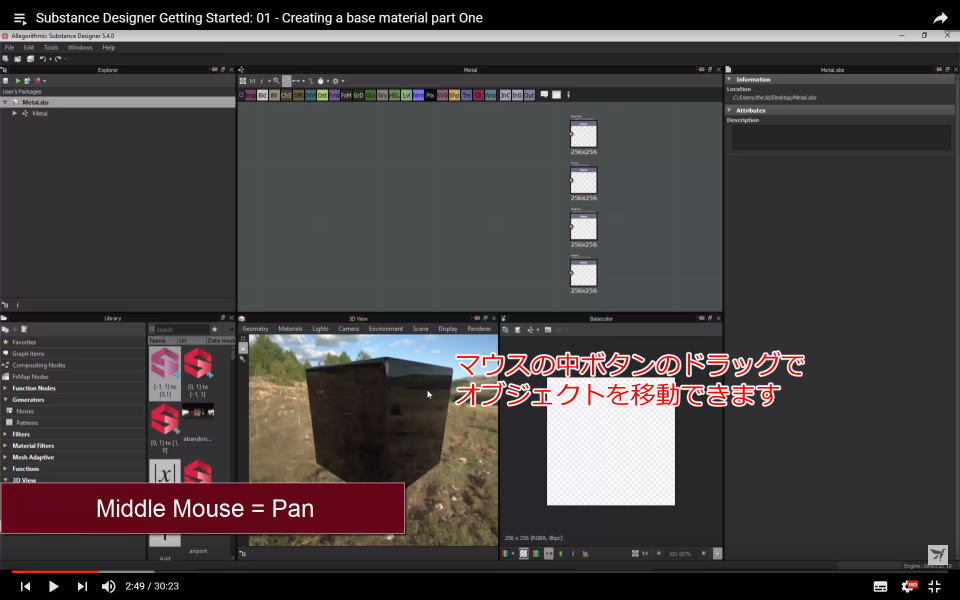
Task: Select Noises under Generators
Action: pyautogui.click(x=25, y=411)
